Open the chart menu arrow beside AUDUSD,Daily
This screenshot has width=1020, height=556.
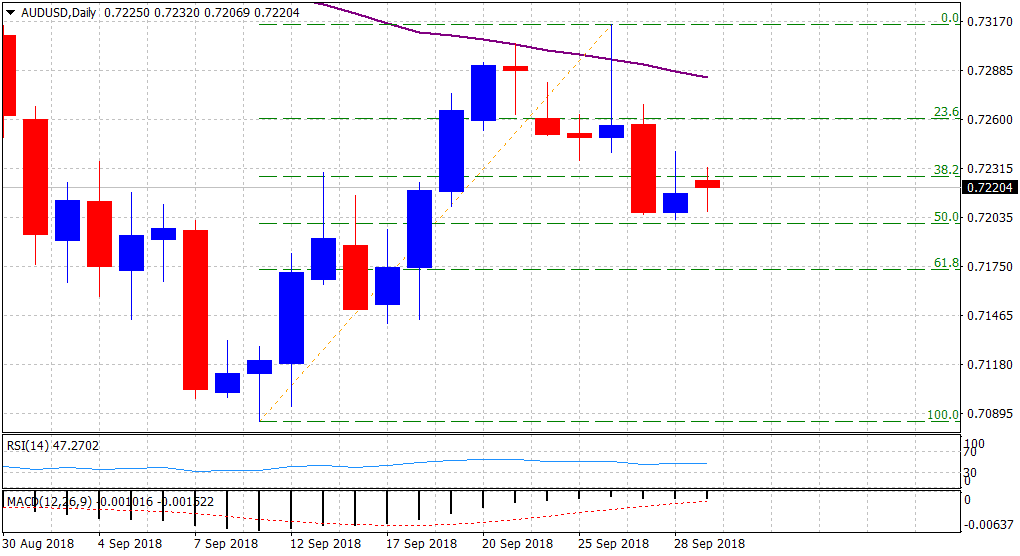pos(10,12)
